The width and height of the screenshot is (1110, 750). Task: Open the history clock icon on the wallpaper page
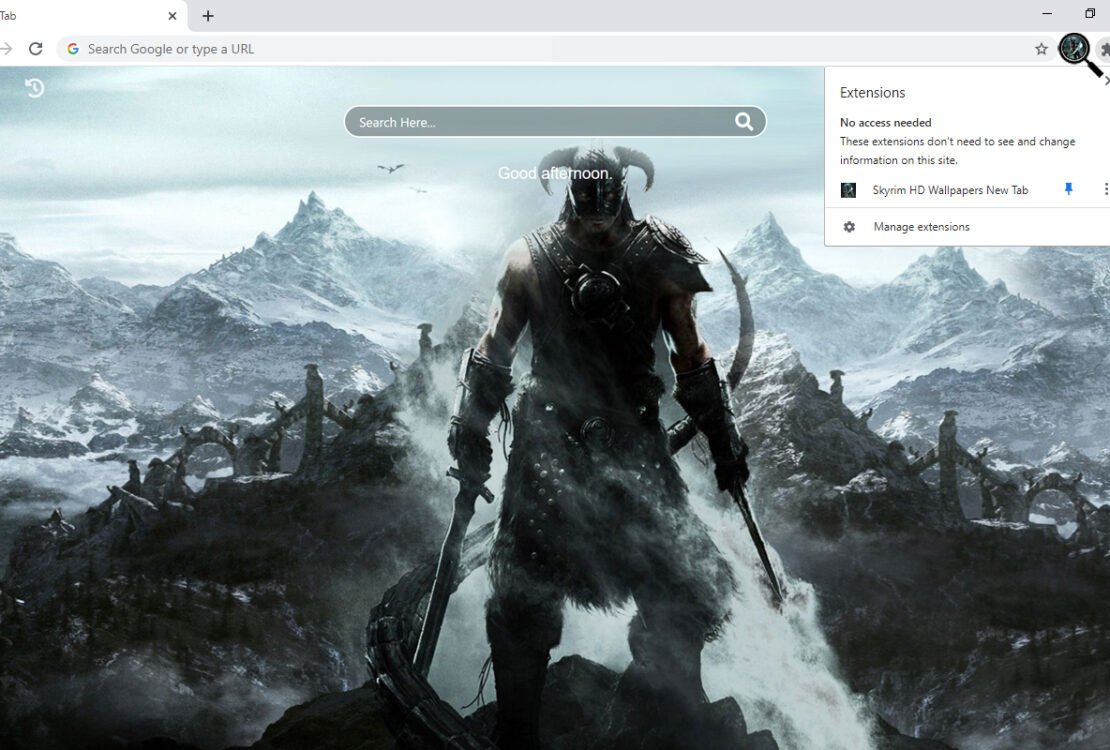35,88
